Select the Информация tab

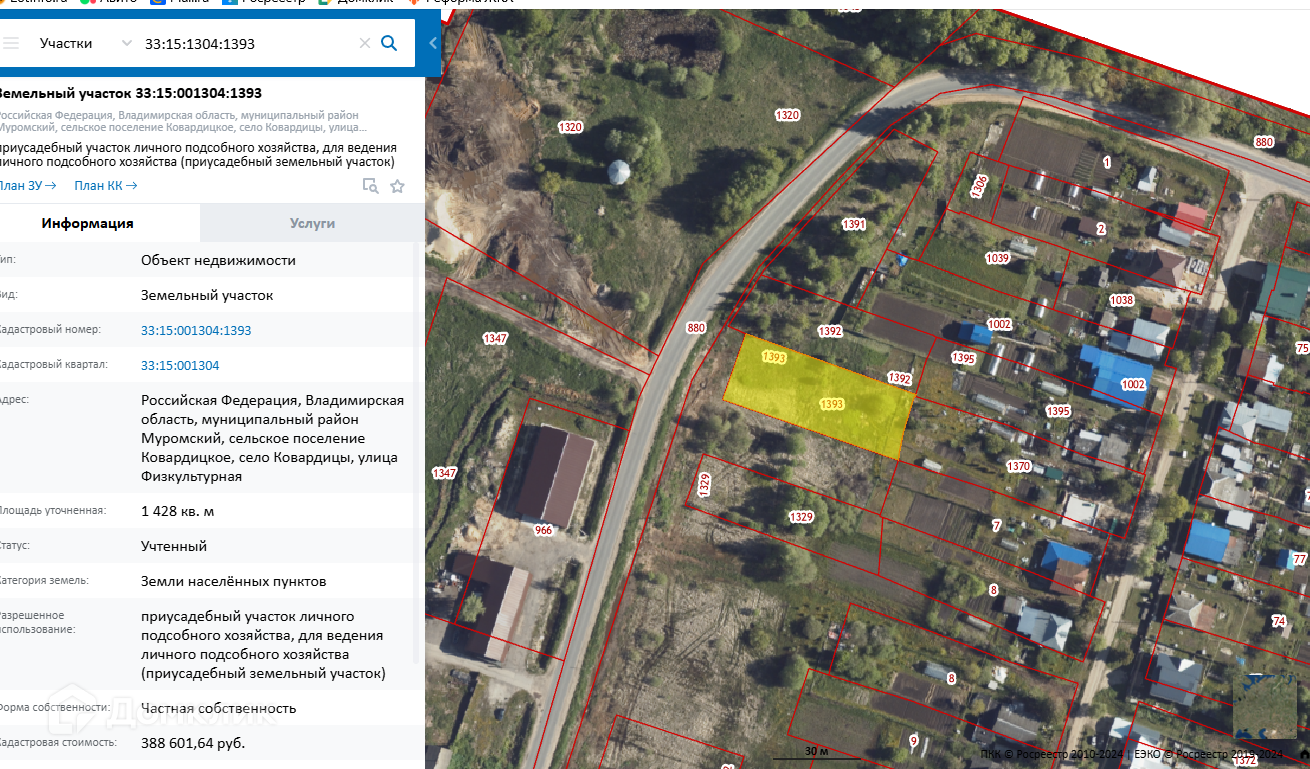point(87,223)
